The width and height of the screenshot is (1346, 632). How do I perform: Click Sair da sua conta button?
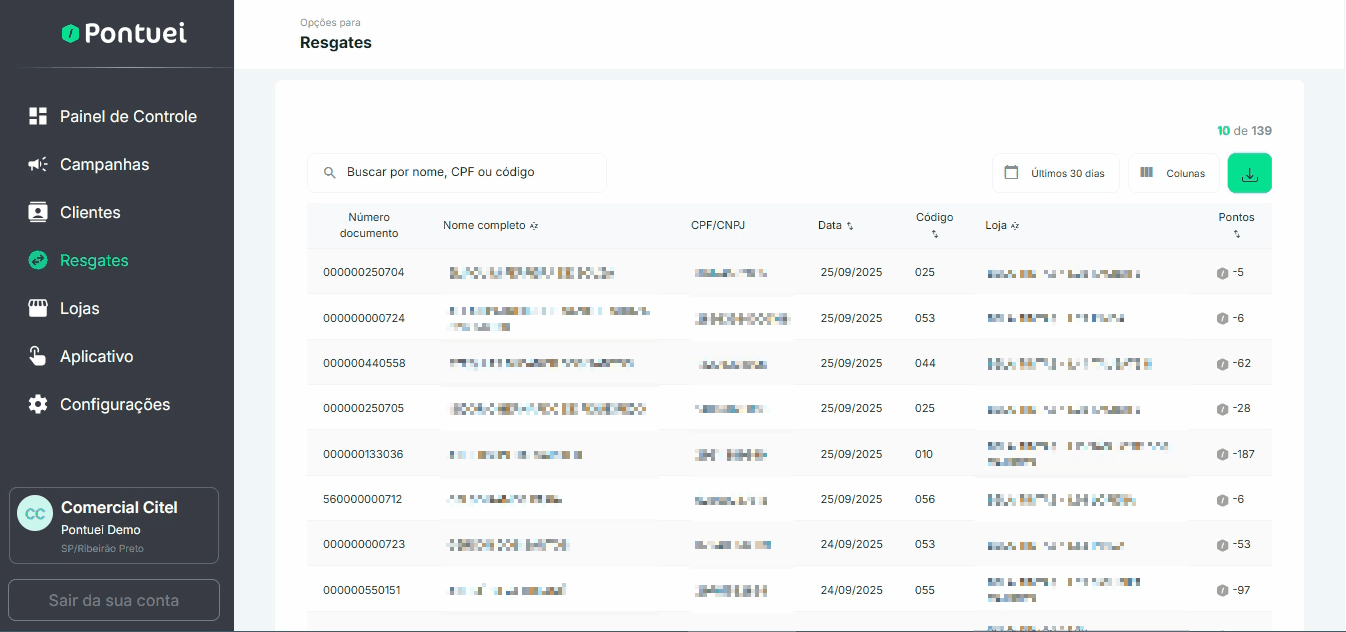(114, 601)
